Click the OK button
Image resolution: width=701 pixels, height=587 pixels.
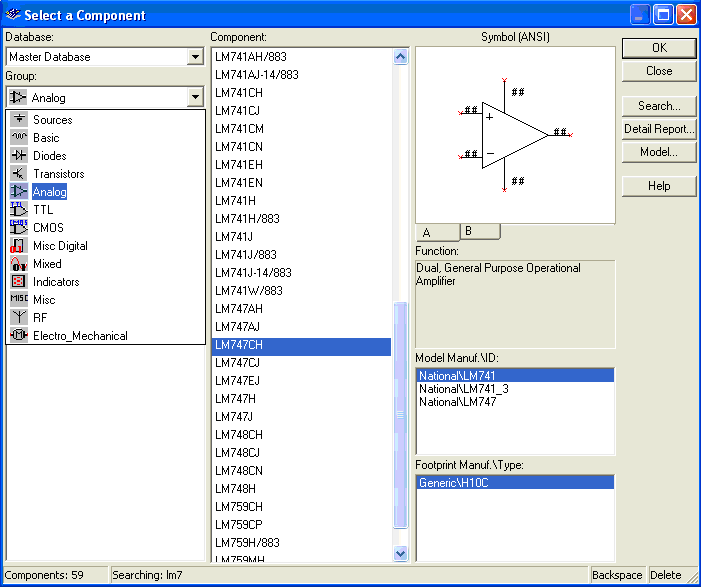[x=658, y=48]
